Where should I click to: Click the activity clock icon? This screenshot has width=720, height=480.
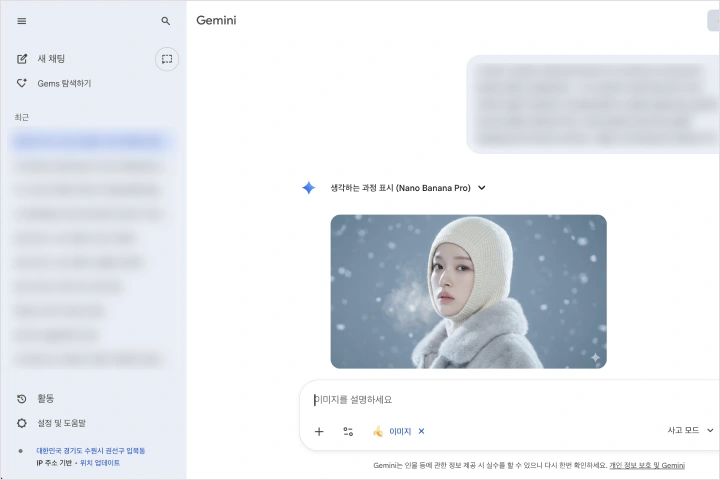click(22, 399)
